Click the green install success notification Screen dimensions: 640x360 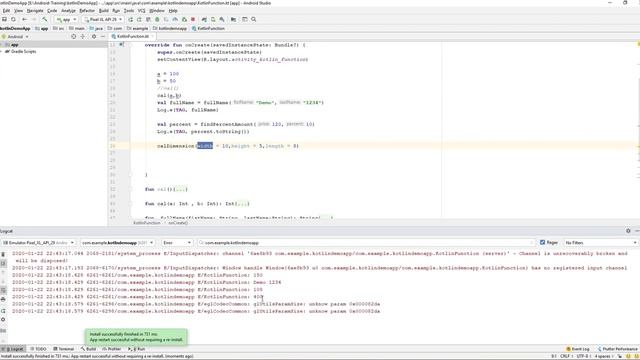coord(136,337)
